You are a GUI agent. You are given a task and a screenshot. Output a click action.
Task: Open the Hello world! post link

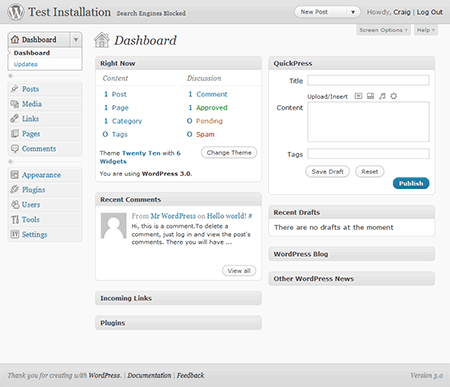[227, 216]
